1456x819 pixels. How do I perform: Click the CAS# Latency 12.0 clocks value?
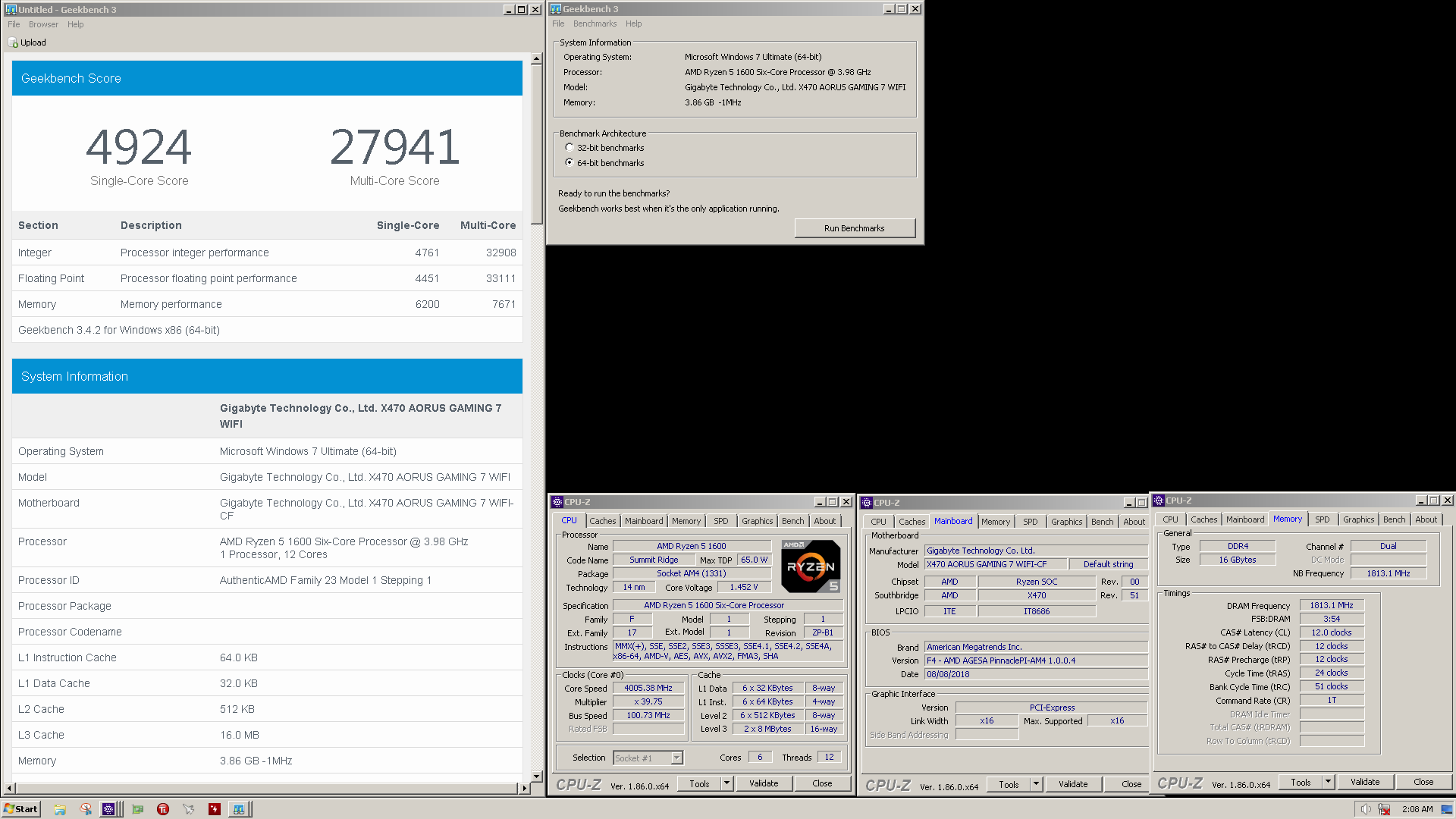(x=1332, y=632)
